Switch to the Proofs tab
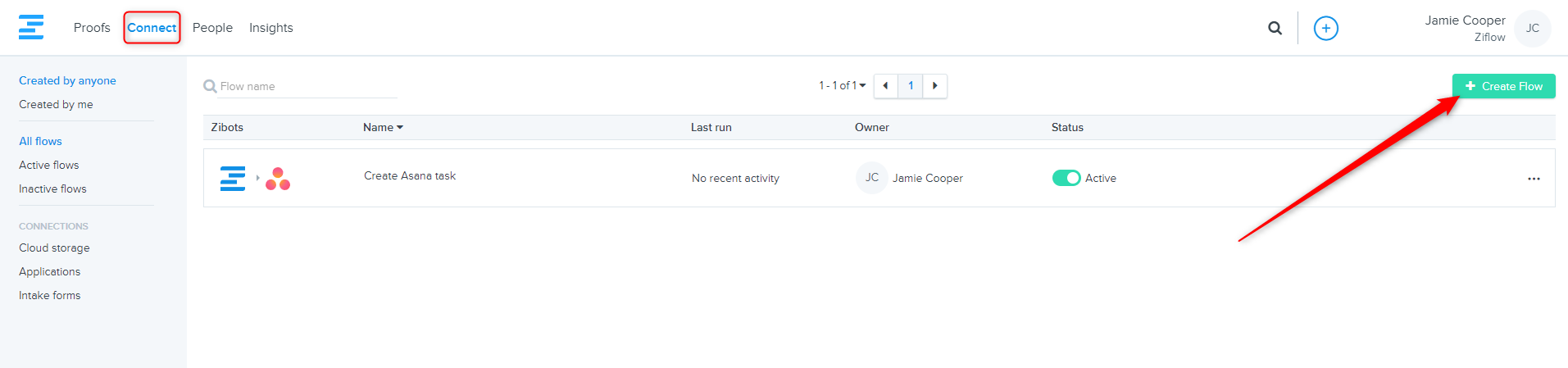1568x368 pixels. pos(92,28)
